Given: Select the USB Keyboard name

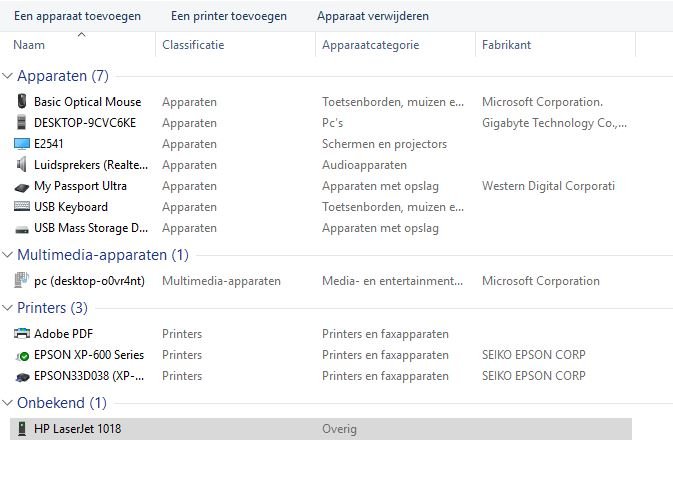Looking at the screenshot, I should point(71,207).
